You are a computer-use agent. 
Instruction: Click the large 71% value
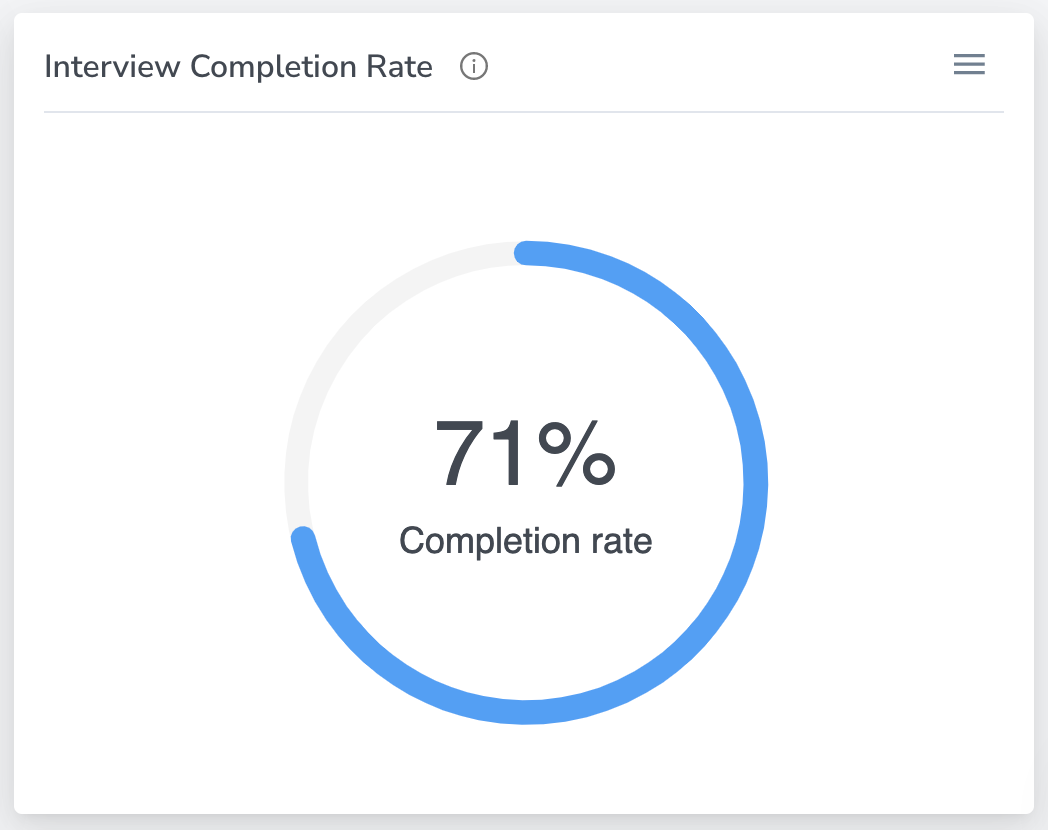click(x=525, y=454)
